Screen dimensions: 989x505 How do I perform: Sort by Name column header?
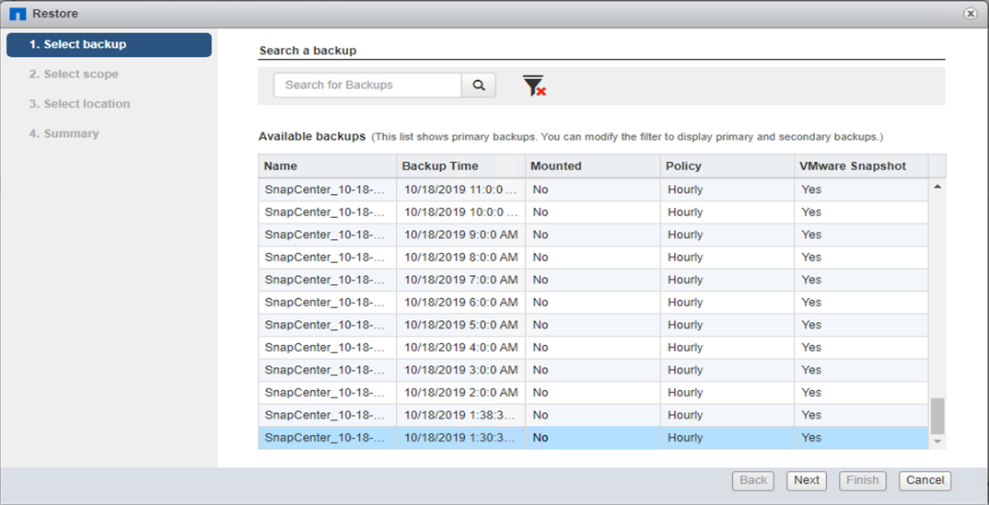[x=327, y=166]
